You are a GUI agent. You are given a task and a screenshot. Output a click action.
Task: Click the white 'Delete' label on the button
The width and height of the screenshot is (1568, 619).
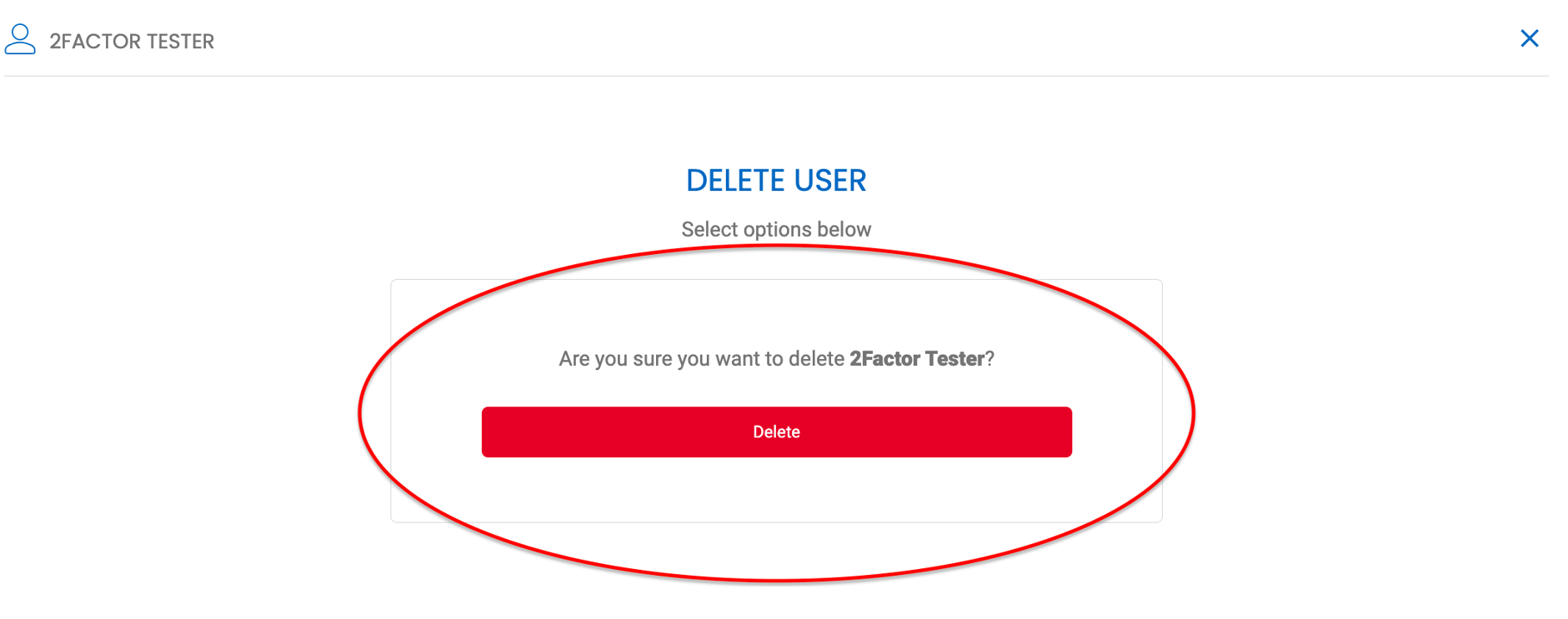point(776,432)
